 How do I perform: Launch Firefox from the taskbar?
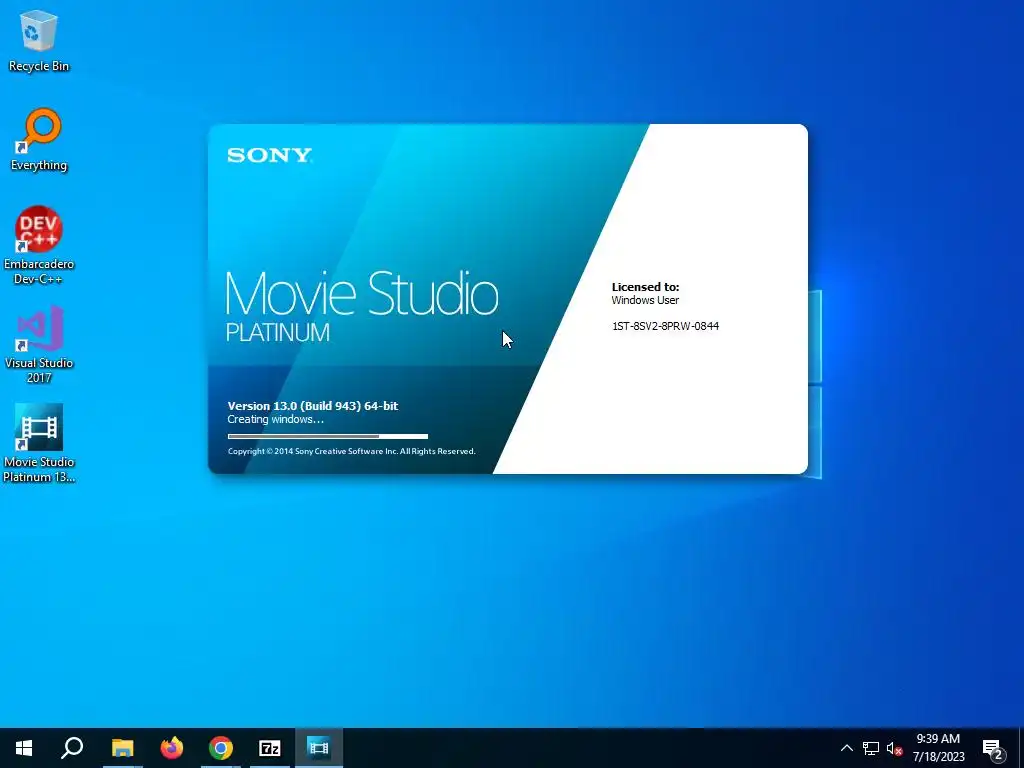[x=172, y=748]
